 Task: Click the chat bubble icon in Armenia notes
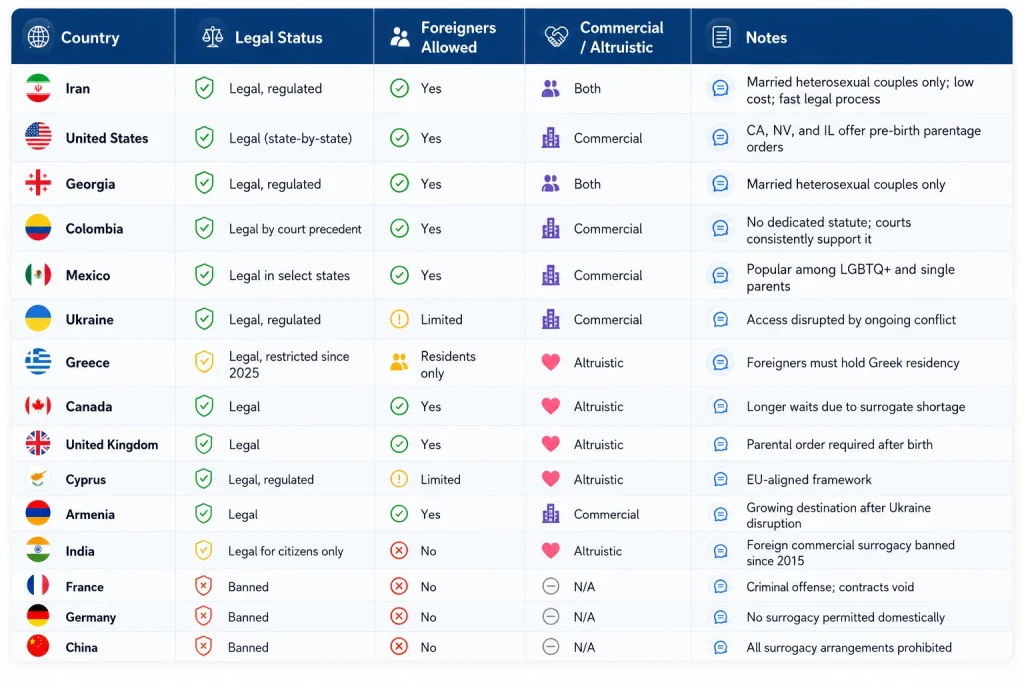[720, 515]
